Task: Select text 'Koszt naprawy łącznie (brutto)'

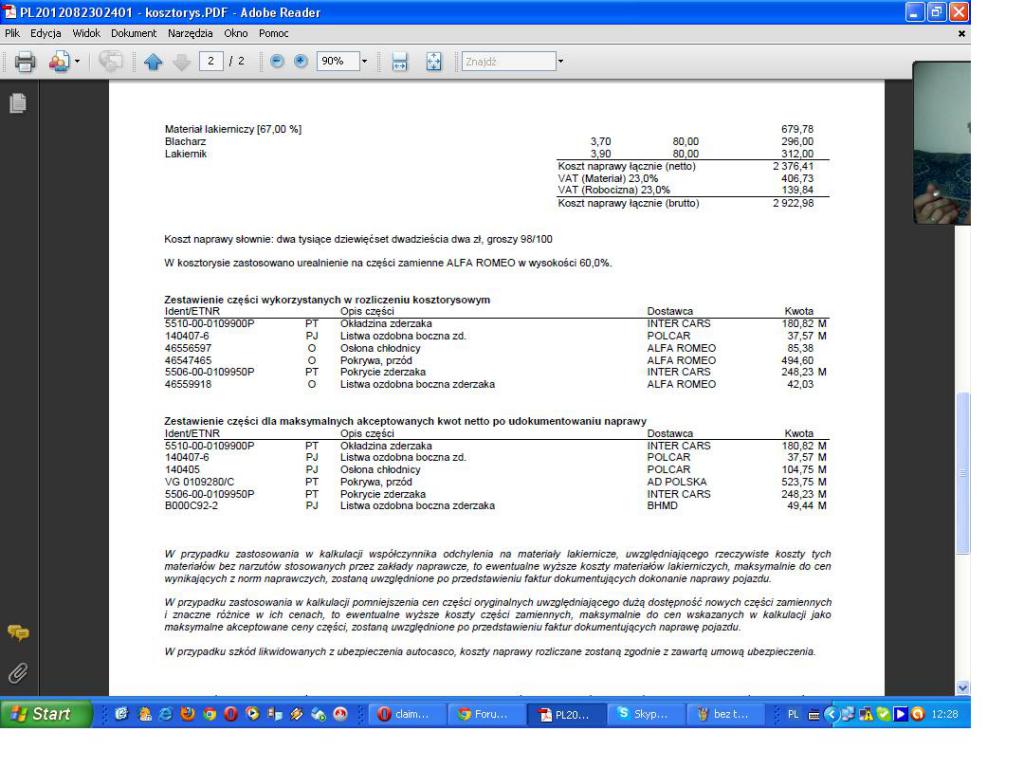Action: (x=628, y=203)
